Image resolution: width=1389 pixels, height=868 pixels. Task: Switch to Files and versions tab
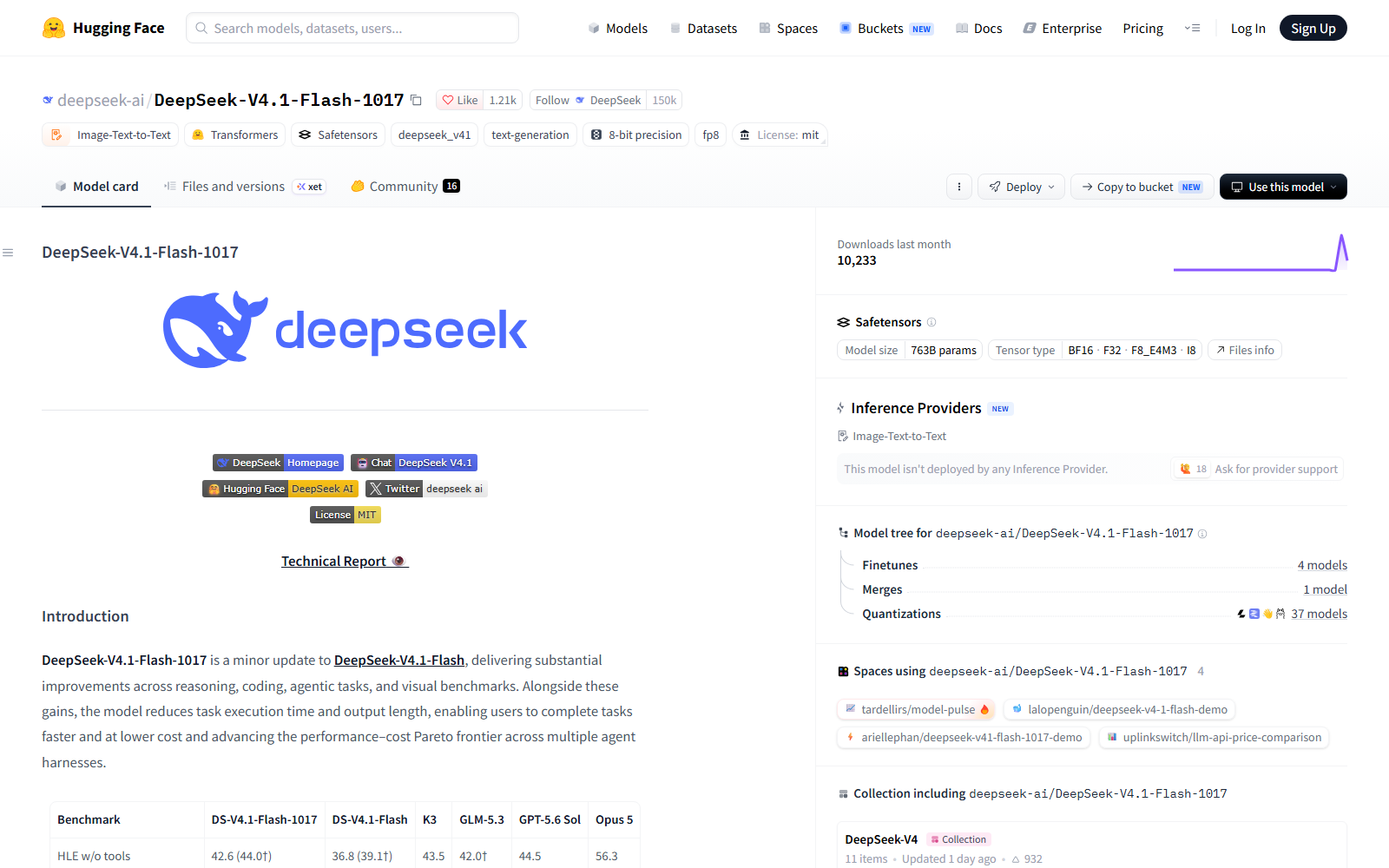click(x=244, y=187)
